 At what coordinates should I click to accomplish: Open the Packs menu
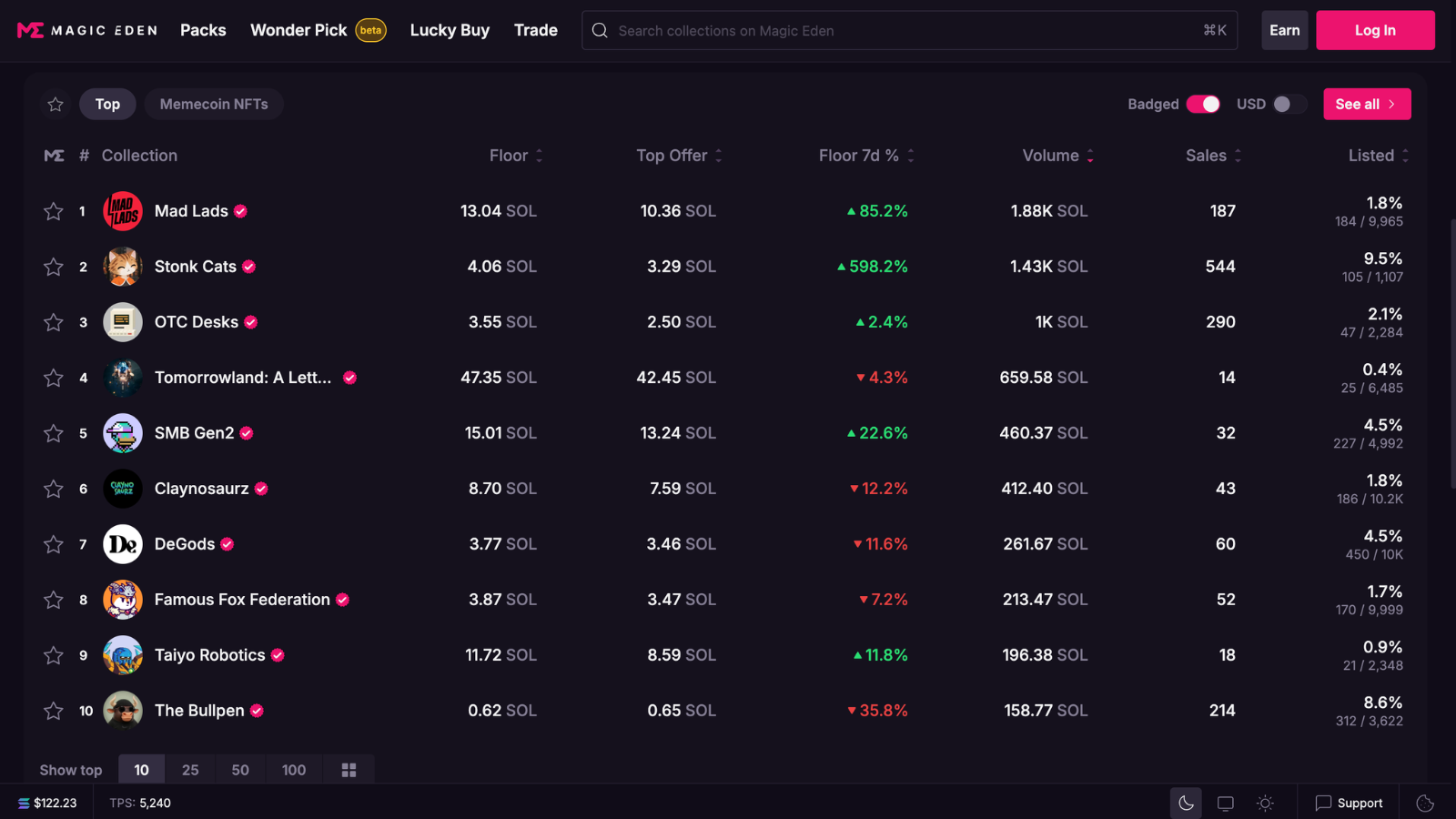coord(203,30)
